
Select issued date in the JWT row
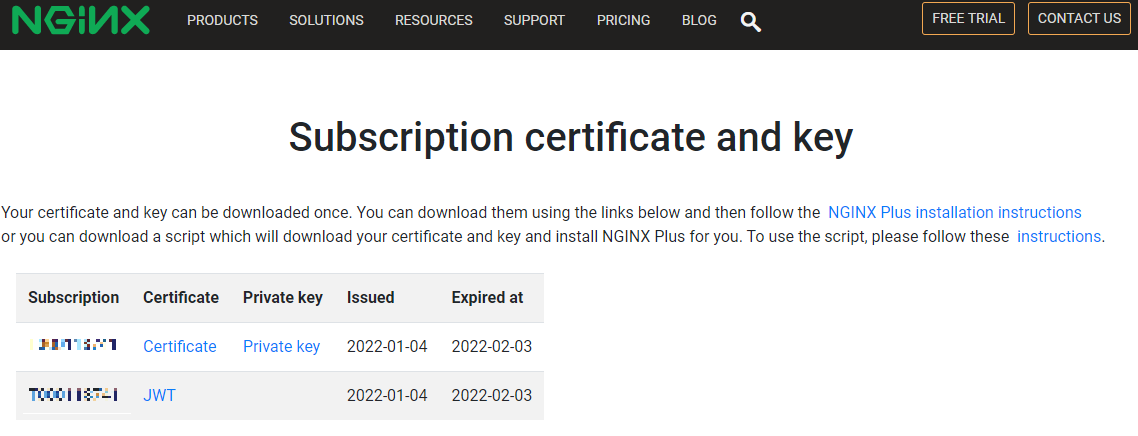pos(387,395)
